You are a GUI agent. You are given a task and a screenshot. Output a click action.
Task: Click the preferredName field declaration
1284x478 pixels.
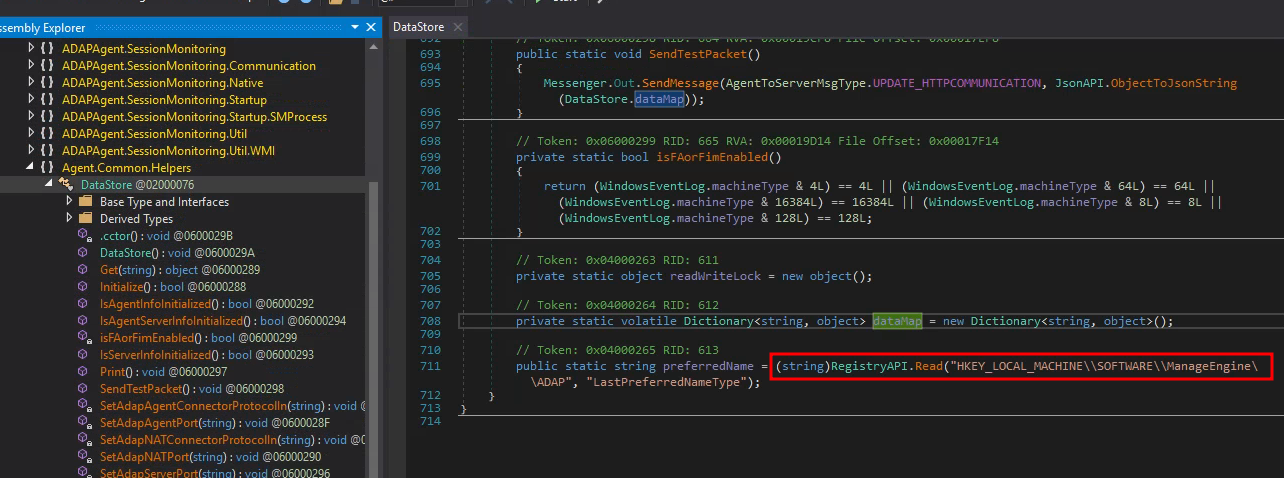[x=706, y=367]
